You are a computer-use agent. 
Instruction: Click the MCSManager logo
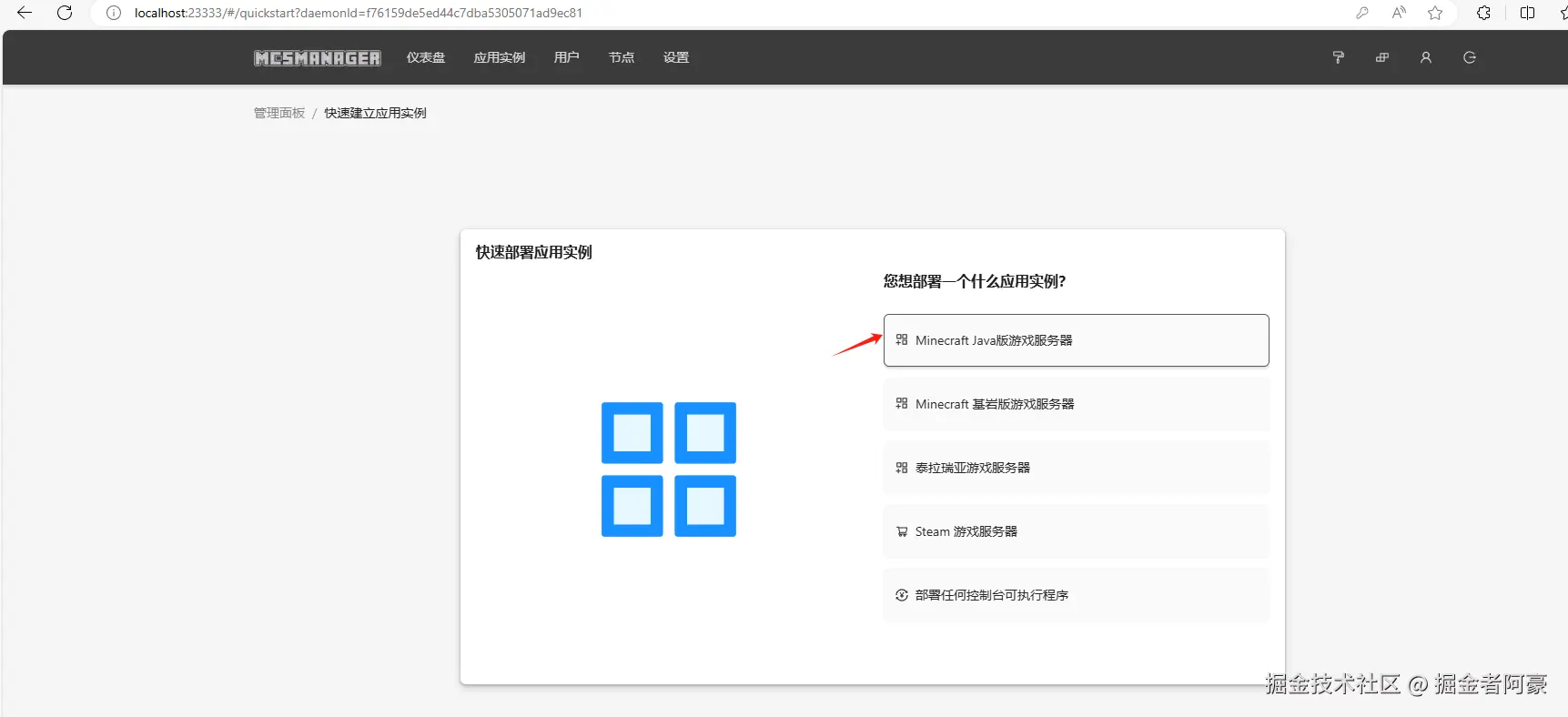(317, 58)
